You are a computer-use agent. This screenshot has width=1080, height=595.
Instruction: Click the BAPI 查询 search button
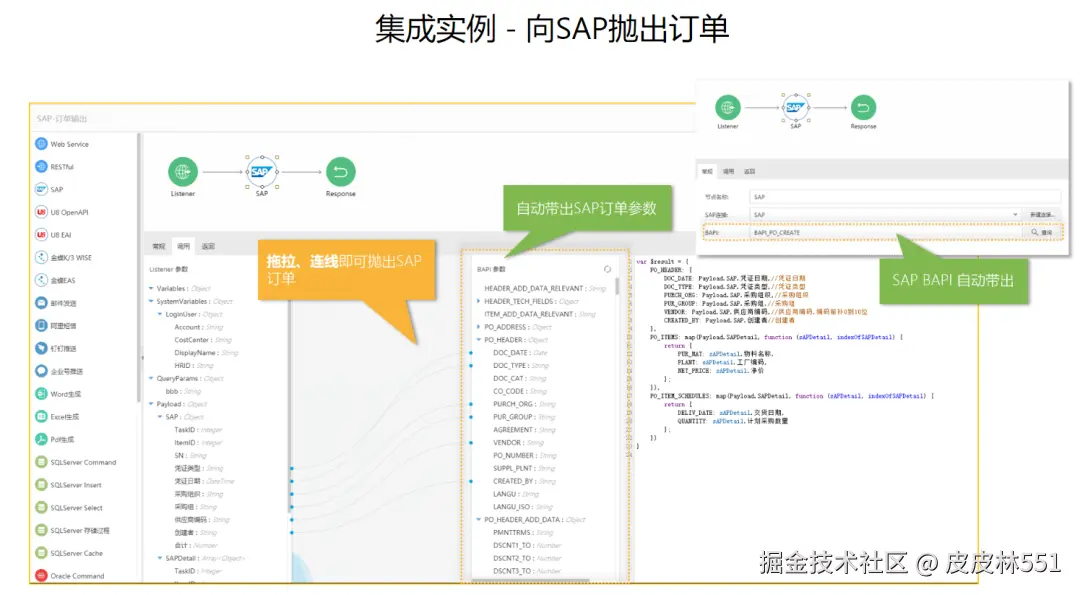pos(1043,233)
